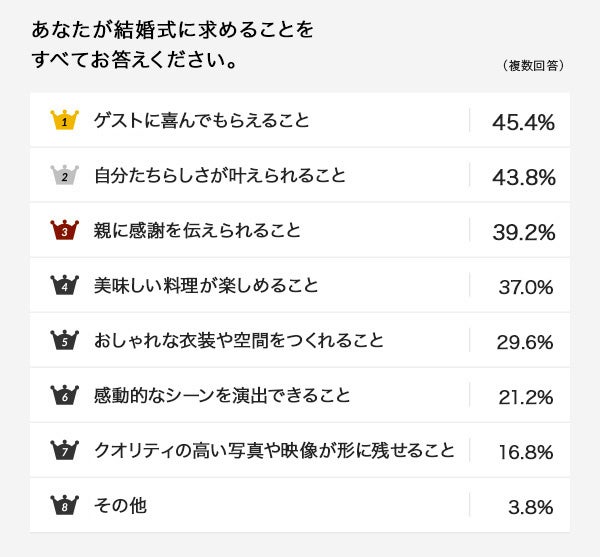
Task: Click the 美味しい料理が楽しめること text
Action: point(206,286)
